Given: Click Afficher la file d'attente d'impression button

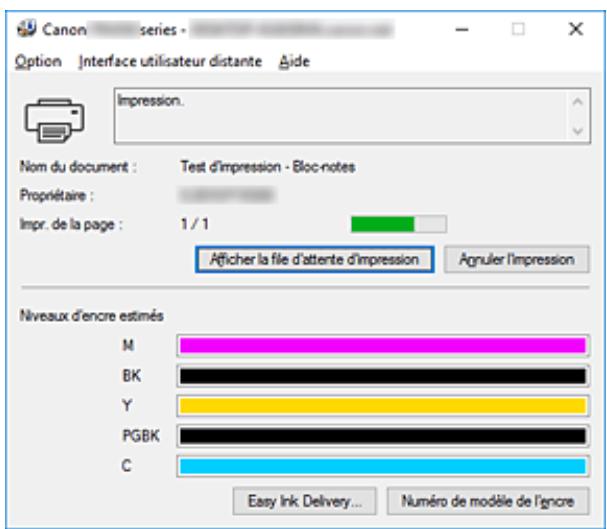Looking at the screenshot, I should pos(314,259).
